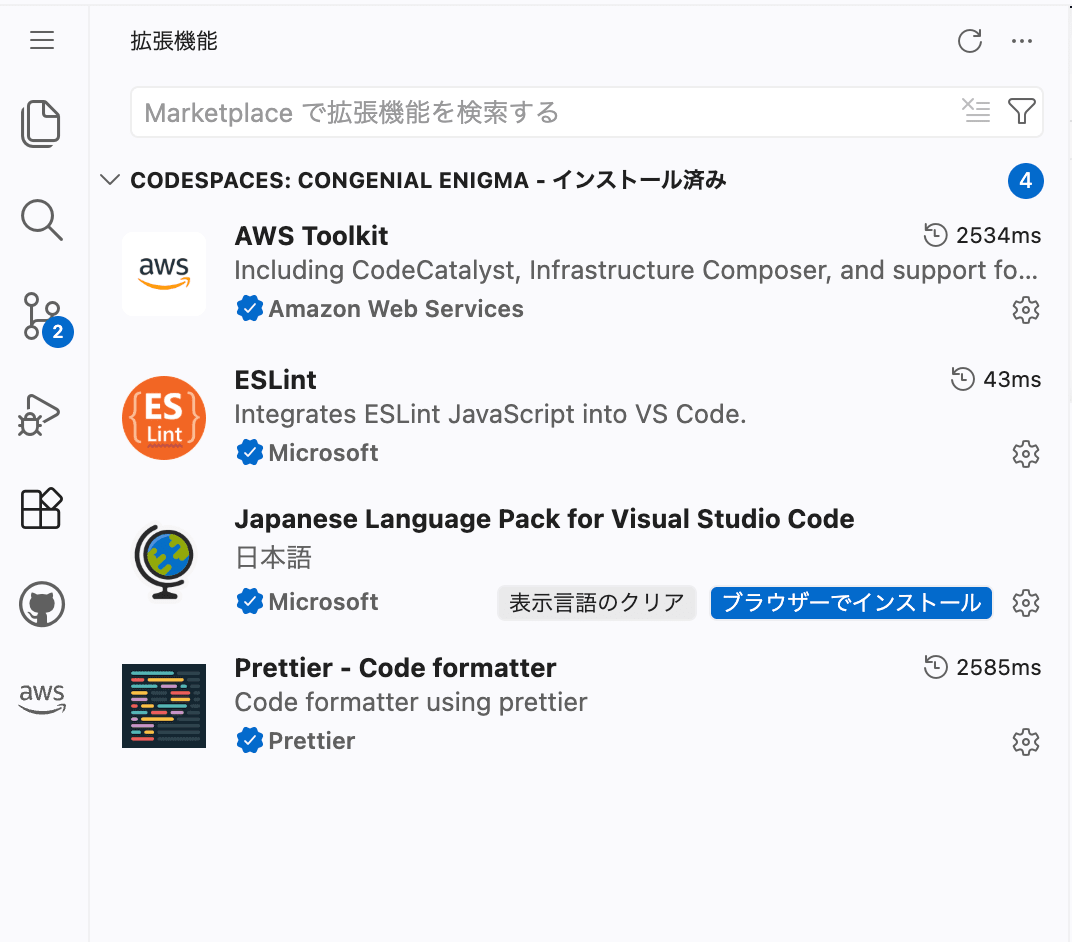
Task: Click Prettier 2585ms activation time
Action: 982,667
